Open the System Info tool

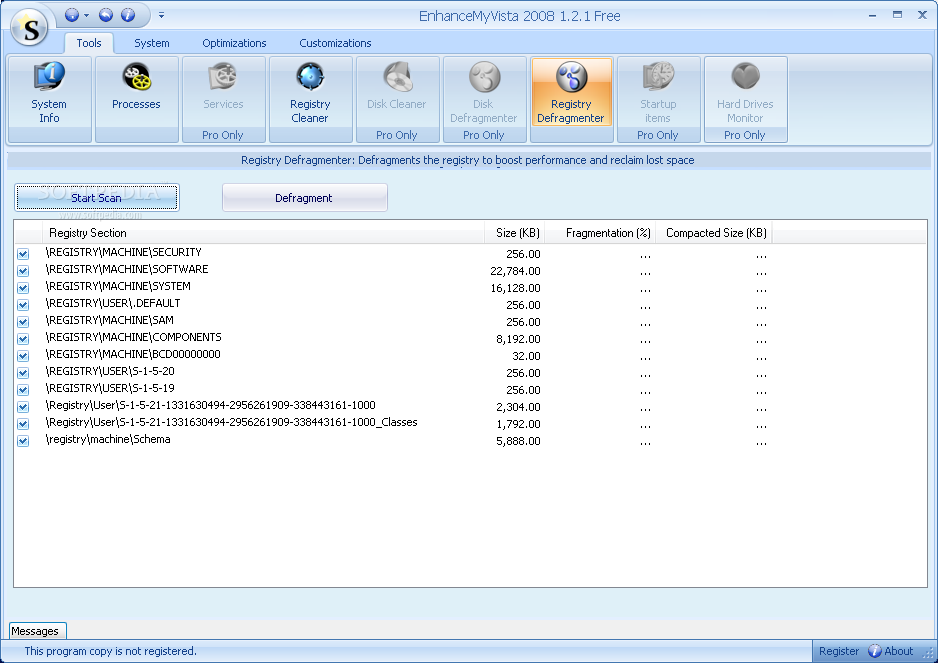point(50,99)
